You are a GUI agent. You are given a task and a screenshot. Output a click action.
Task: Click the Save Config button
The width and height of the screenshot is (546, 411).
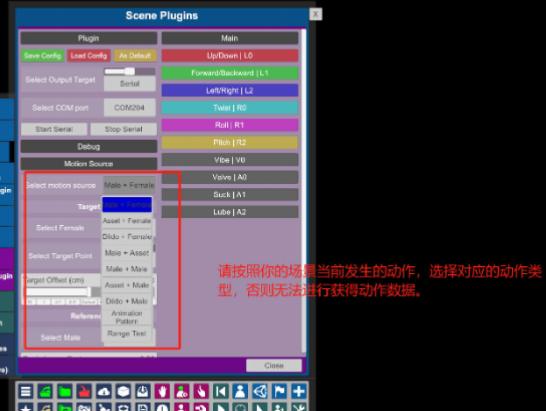[42, 56]
